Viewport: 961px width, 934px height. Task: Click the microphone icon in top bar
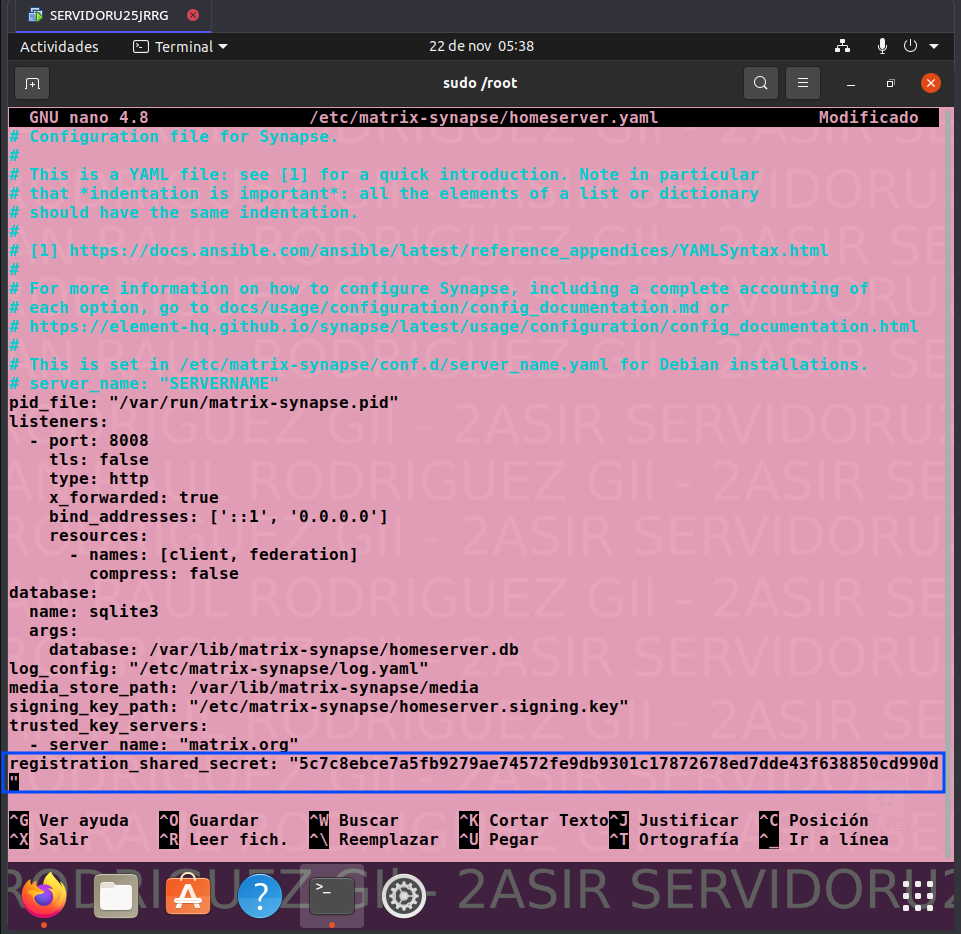[882, 46]
